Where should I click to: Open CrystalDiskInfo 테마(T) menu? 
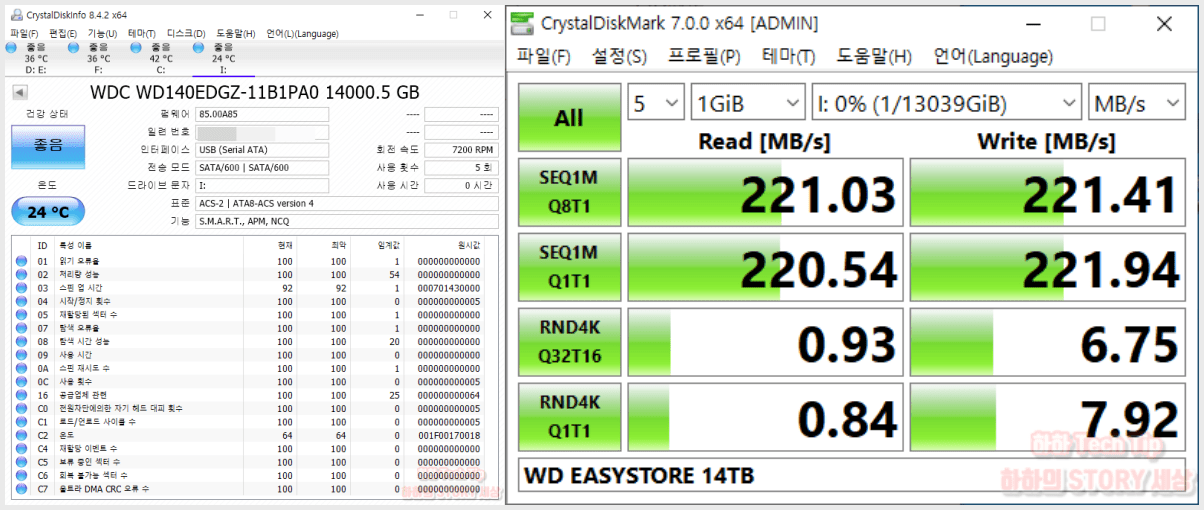(x=141, y=33)
